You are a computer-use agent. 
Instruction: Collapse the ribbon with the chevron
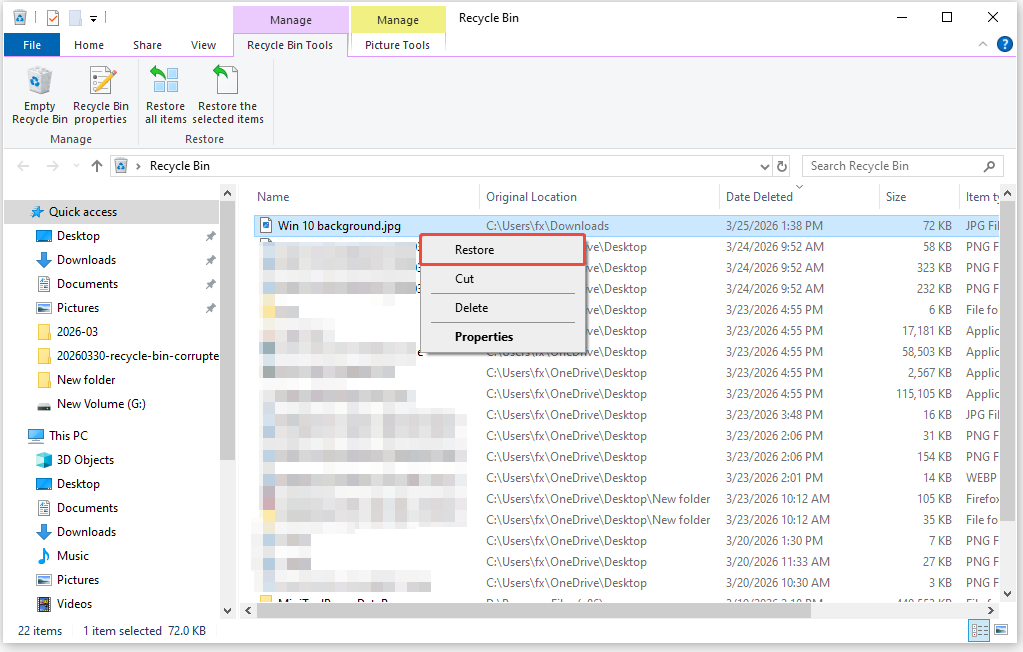click(981, 44)
